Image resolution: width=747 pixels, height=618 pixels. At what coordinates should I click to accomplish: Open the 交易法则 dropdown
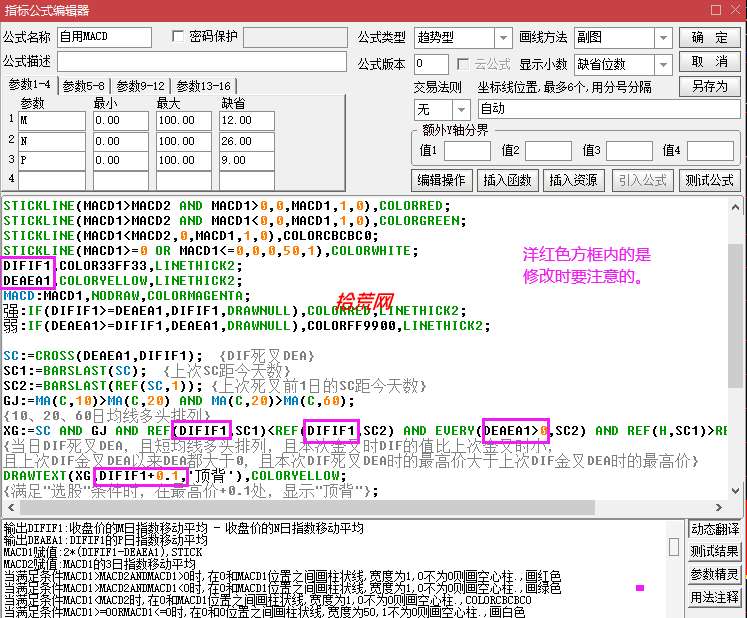(461, 110)
